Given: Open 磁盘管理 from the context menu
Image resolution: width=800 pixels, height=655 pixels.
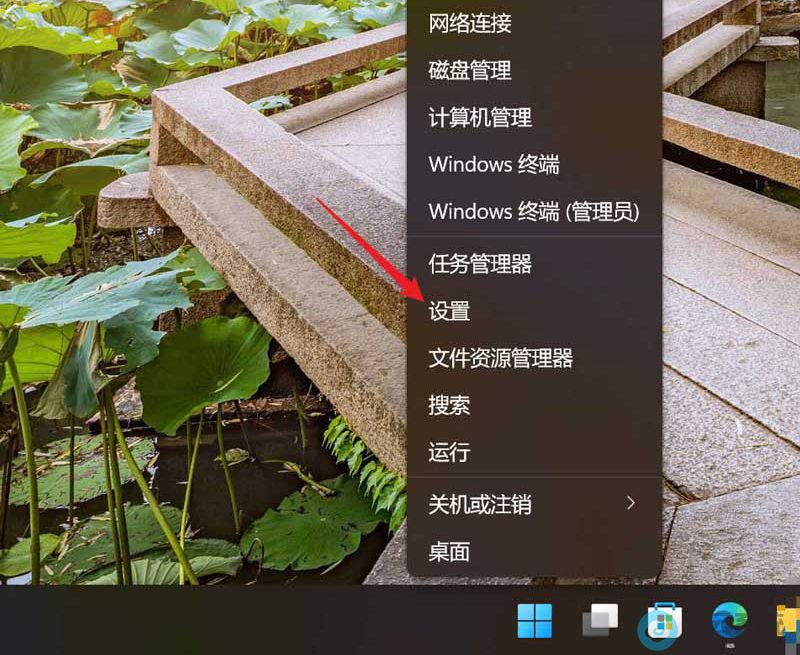Looking at the screenshot, I should pos(469,71).
